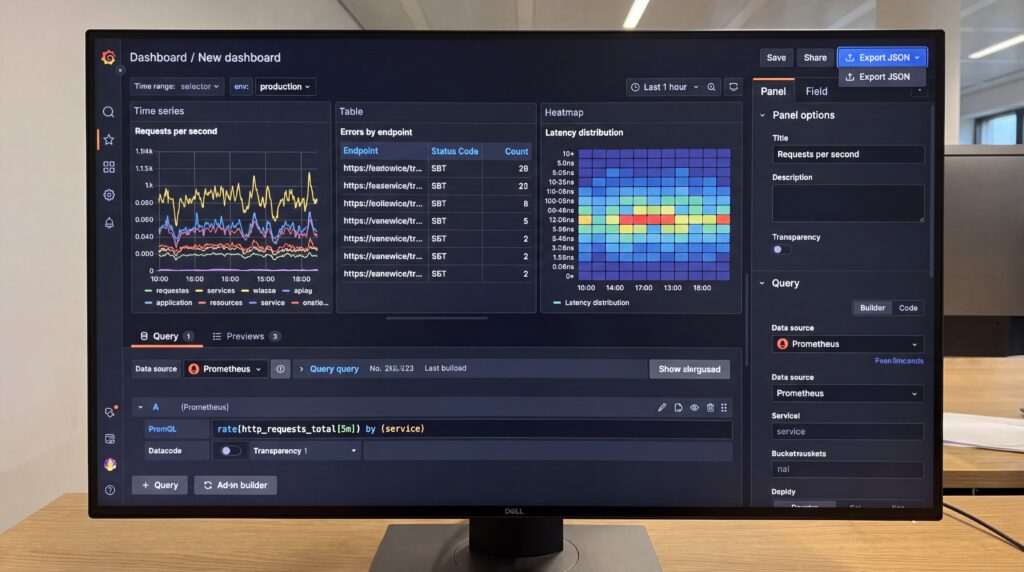Switch to the Previews tab

coord(246,336)
